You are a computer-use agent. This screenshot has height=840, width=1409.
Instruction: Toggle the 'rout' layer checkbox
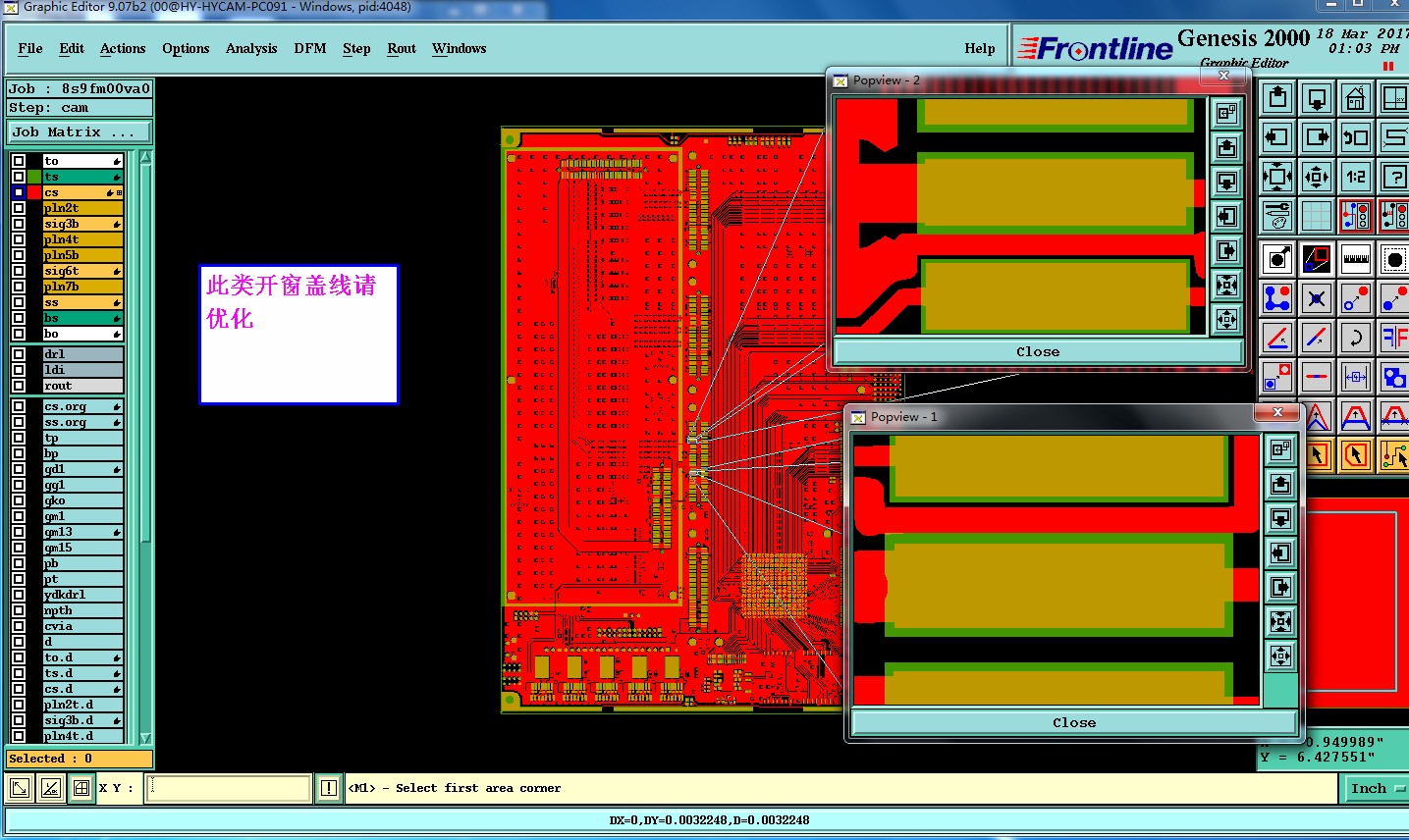click(x=19, y=386)
